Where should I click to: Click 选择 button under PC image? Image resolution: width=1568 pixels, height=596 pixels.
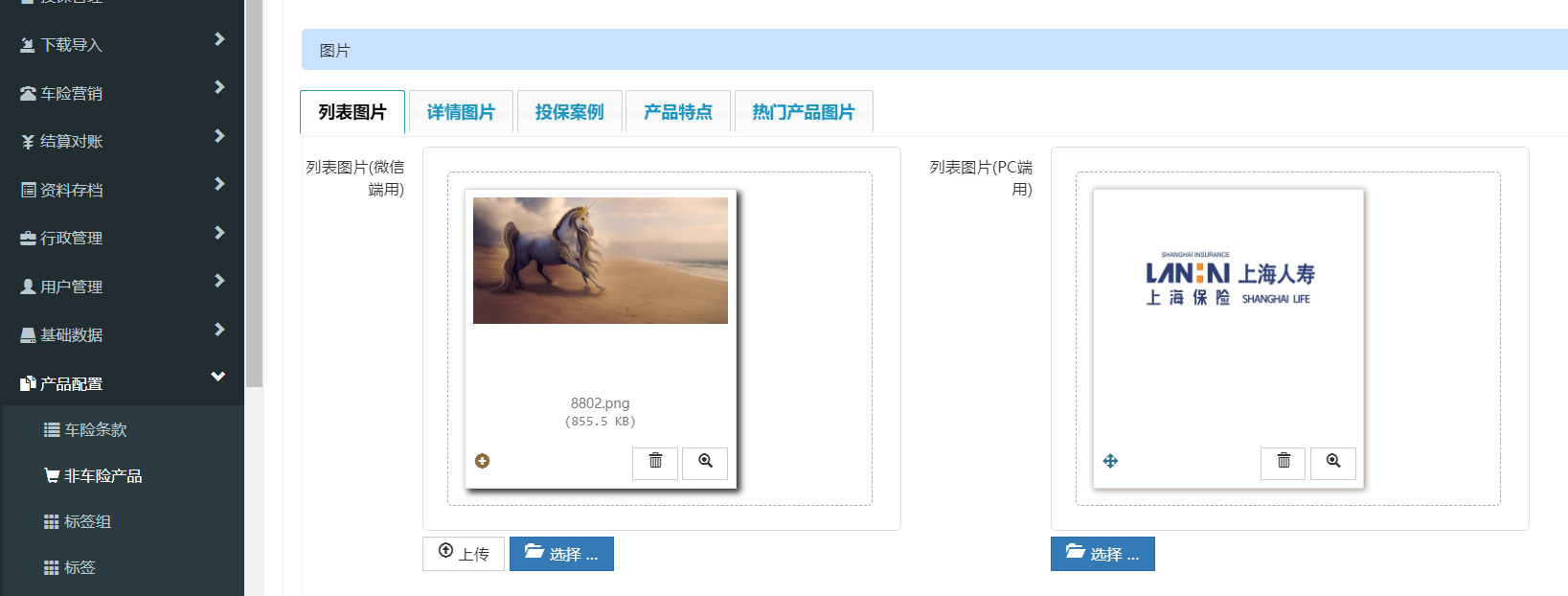(1102, 554)
